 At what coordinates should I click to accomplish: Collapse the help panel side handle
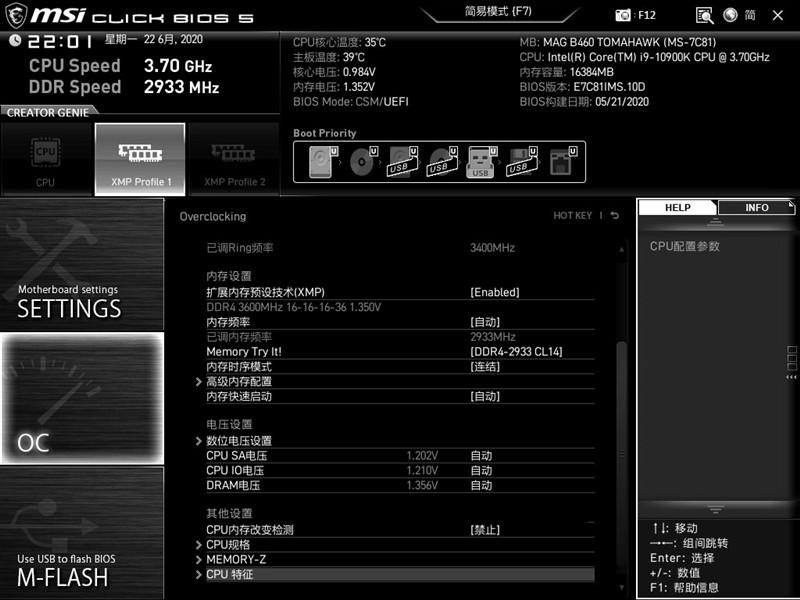791,363
